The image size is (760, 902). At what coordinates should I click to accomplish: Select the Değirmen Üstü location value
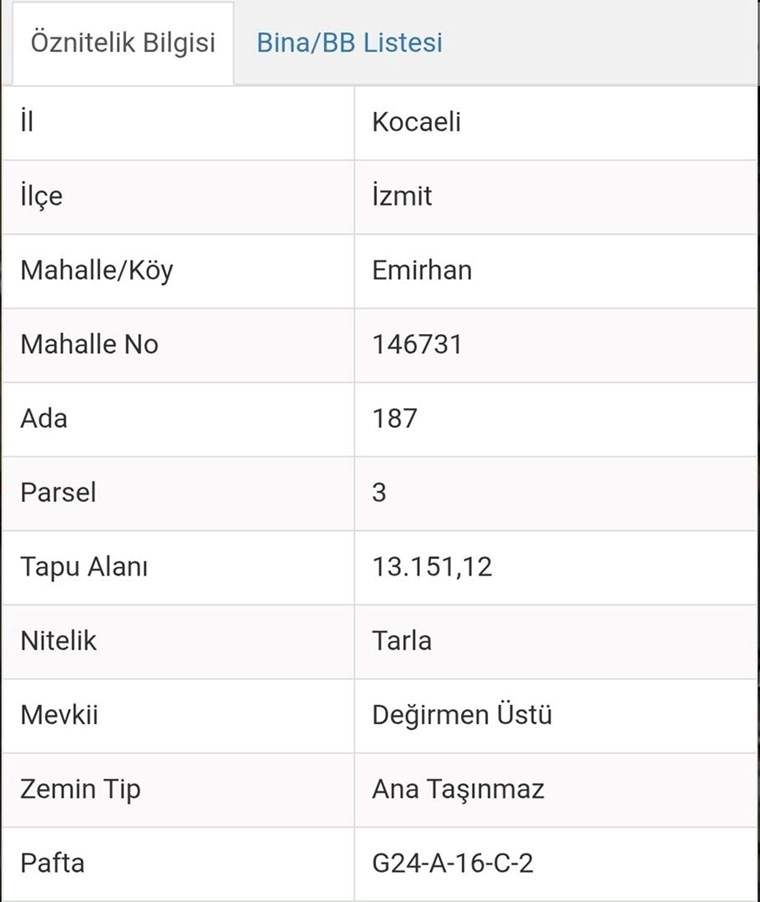tap(462, 715)
